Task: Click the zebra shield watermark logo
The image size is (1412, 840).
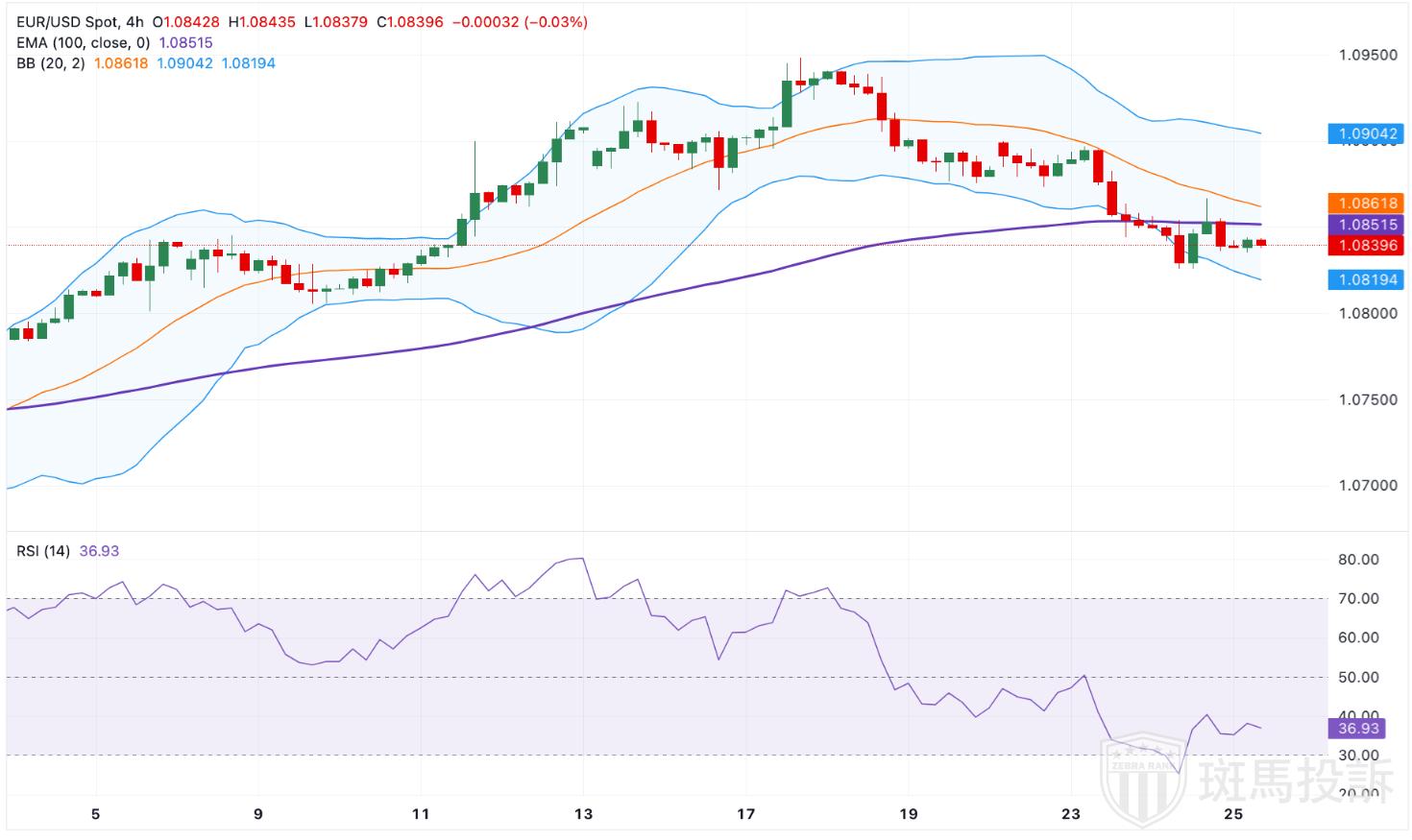Action: [x=1141, y=774]
